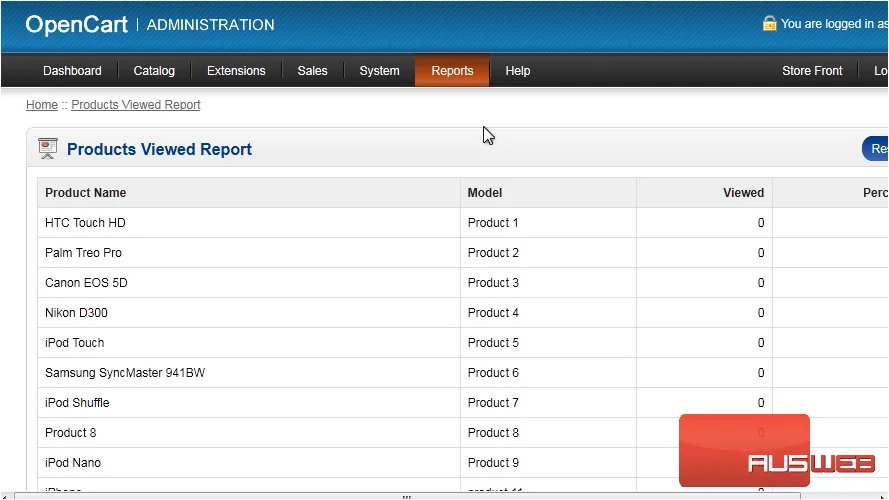Open the Dashboard menu
Image resolution: width=889 pixels, height=500 pixels.
click(x=72, y=71)
